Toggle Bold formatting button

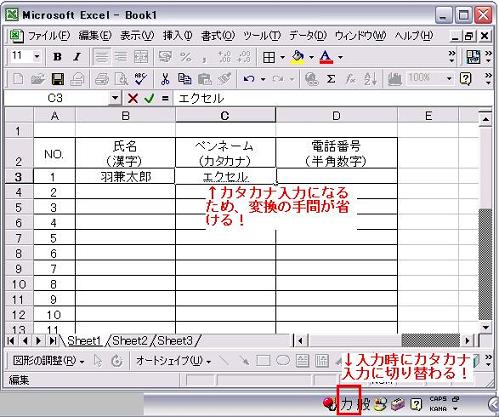[57, 57]
